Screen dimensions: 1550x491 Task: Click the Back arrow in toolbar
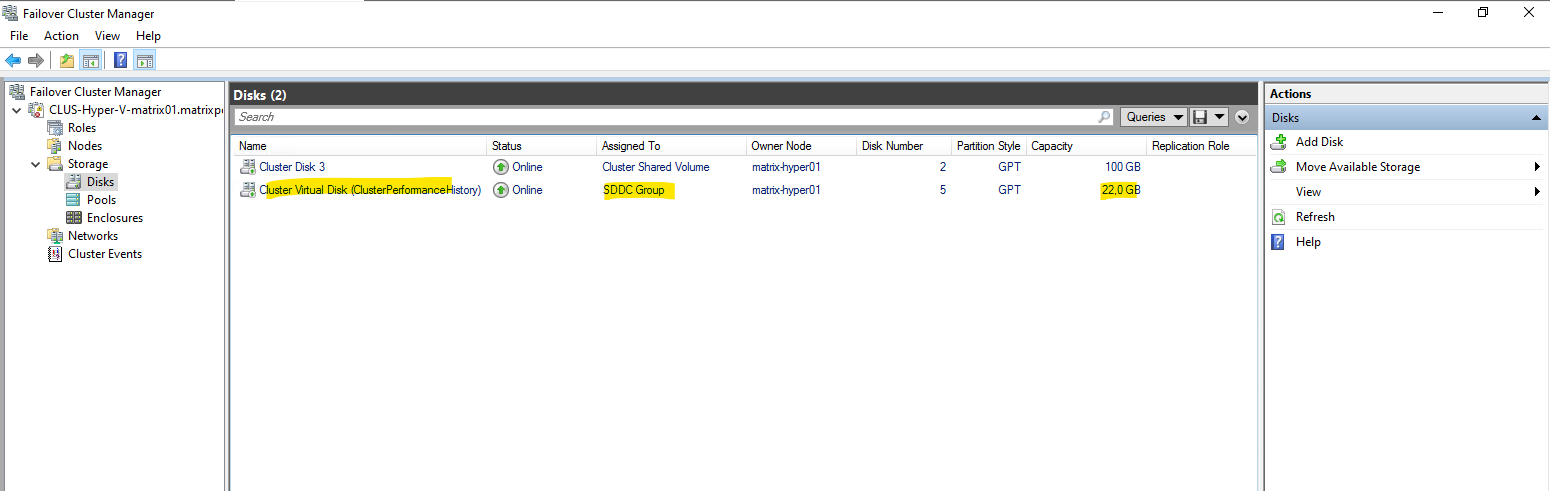click(x=13, y=60)
